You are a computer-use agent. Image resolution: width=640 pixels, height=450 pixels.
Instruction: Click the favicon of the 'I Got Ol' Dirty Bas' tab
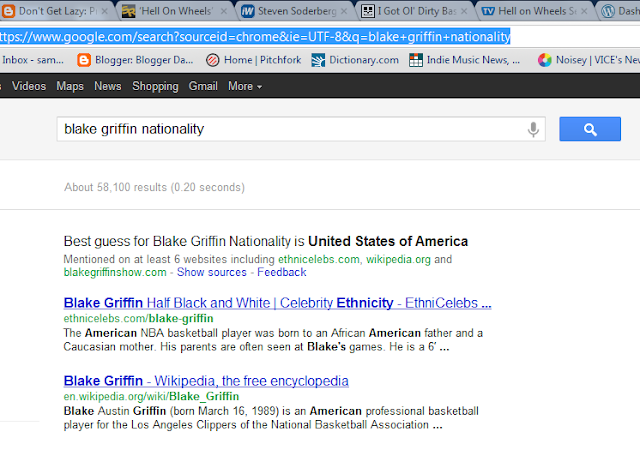point(368,11)
